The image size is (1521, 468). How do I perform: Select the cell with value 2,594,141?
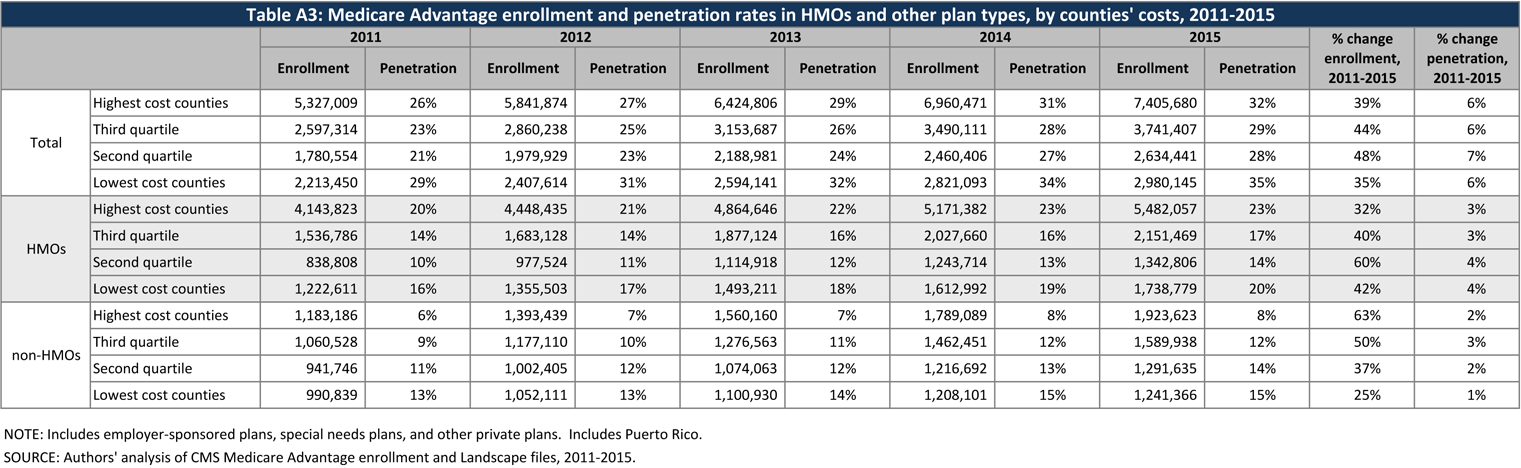(732, 183)
